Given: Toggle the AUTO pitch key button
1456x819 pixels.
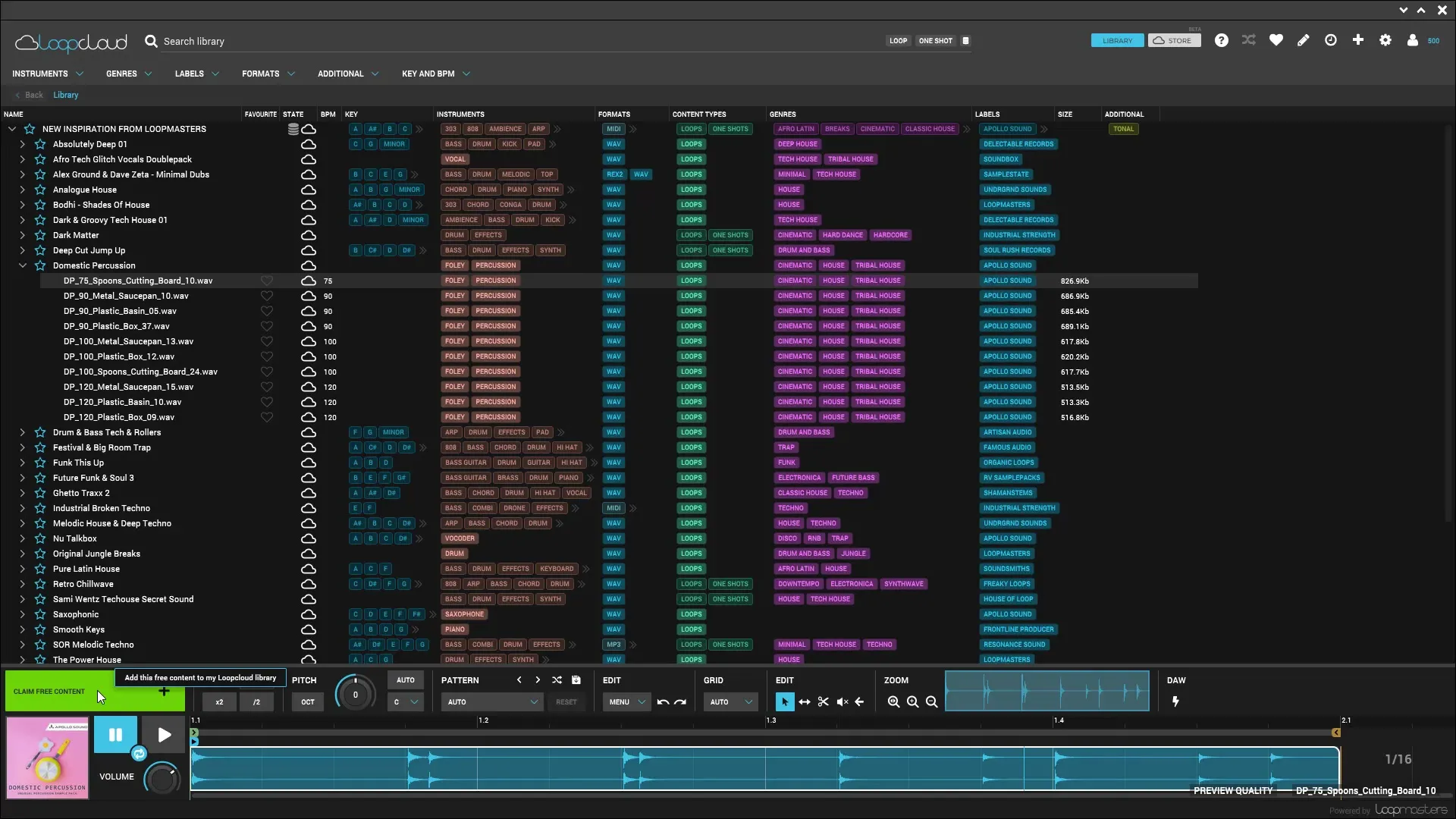Looking at the screenshot, I should (406, 679).
